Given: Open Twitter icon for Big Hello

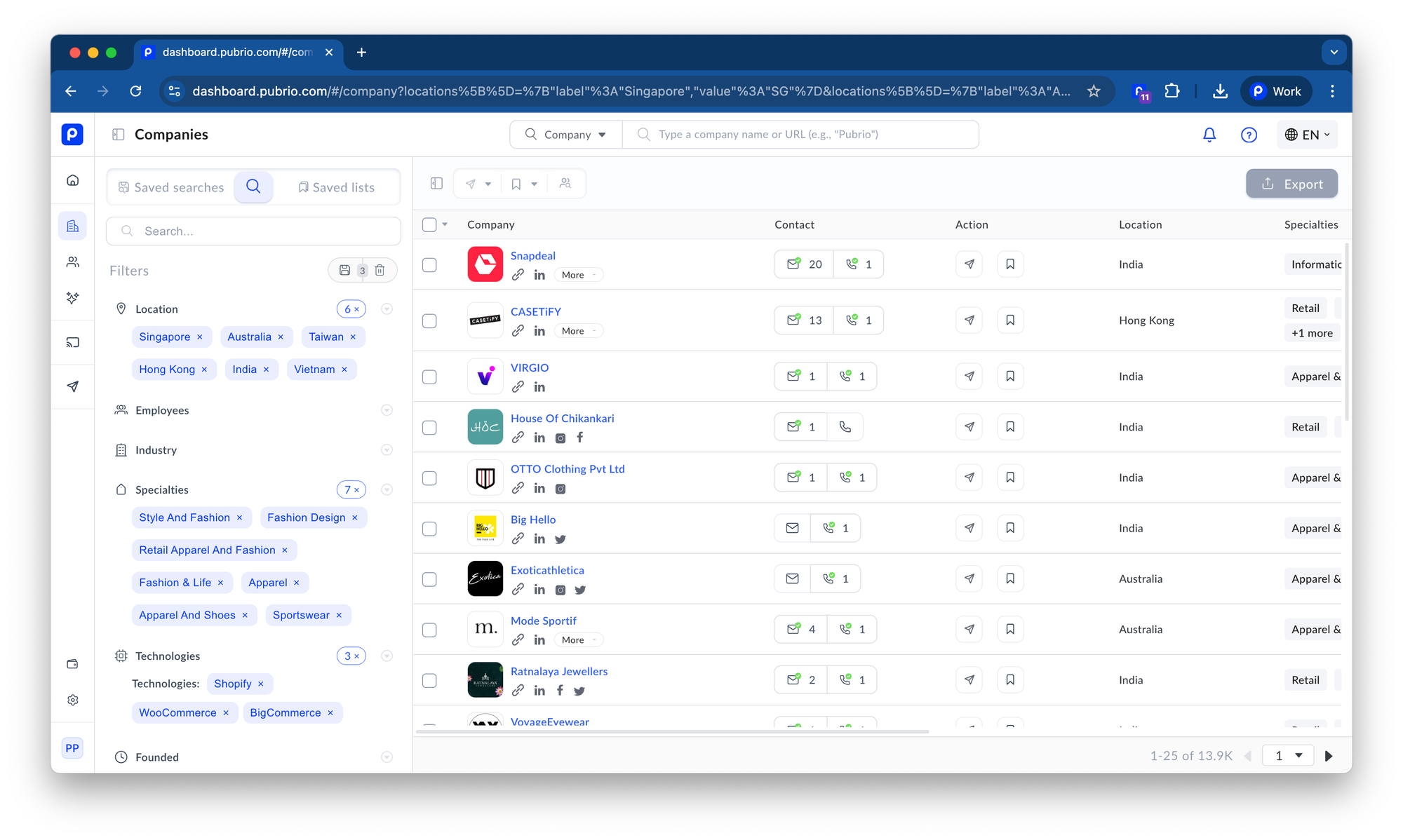Looking at the screenshot, I should tap(560, 539).
